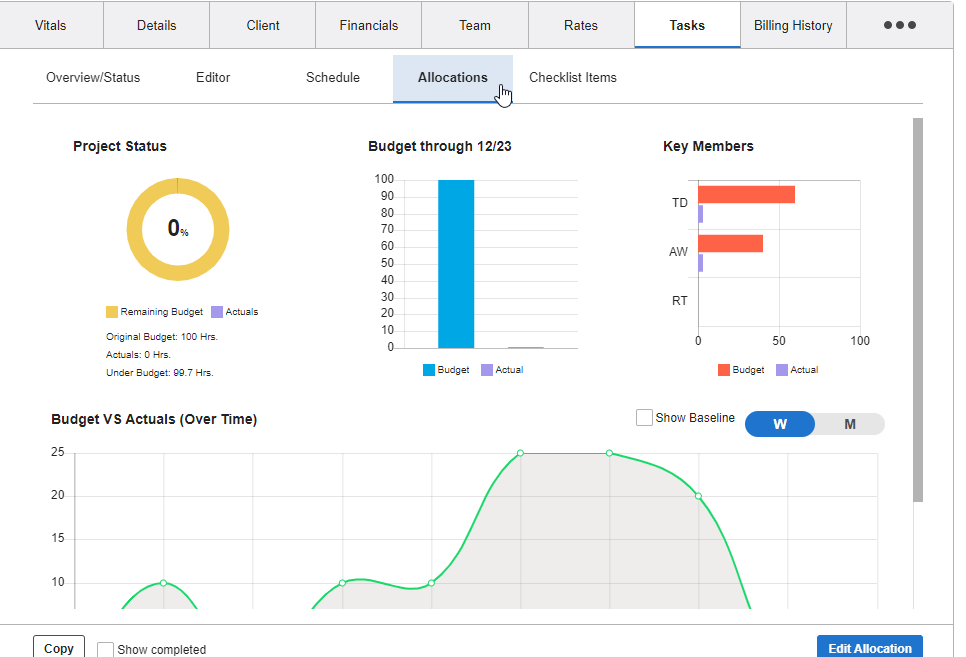
Task: Switch chart to weekly W view
Action: click(x=780, y=424)
